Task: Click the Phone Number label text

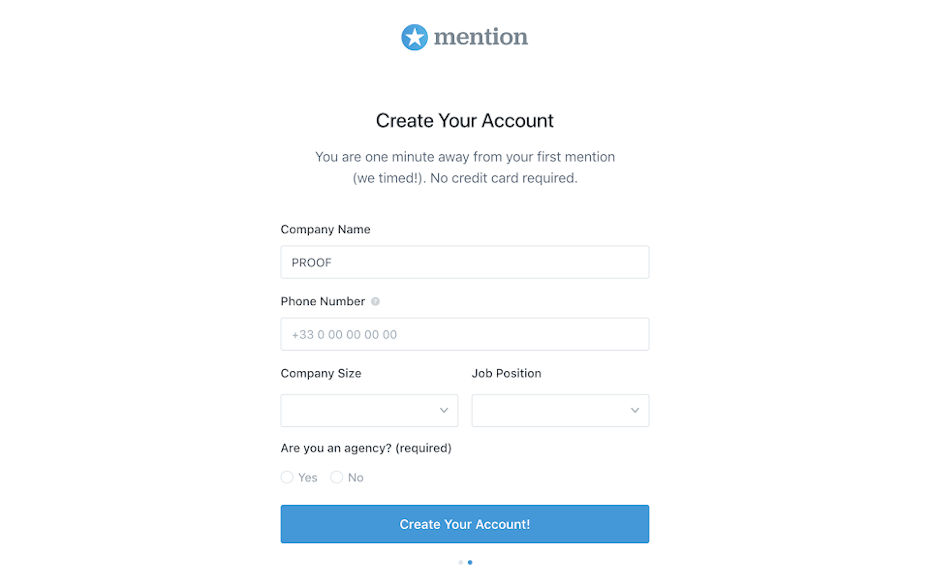Action: pos(322,301)
